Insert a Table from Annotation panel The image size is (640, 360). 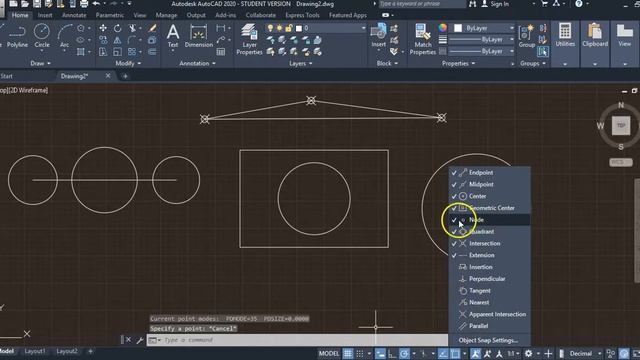tap(221, 52)
